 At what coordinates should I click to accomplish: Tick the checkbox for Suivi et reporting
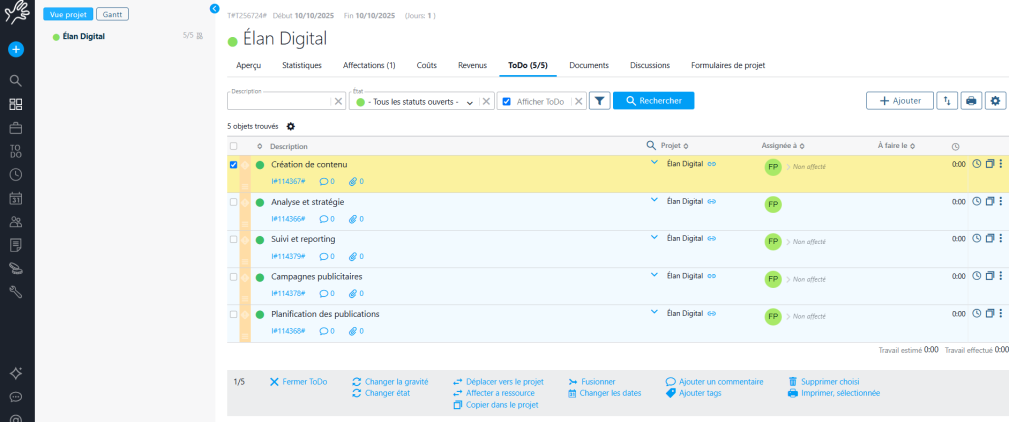(x=234, y=240)
